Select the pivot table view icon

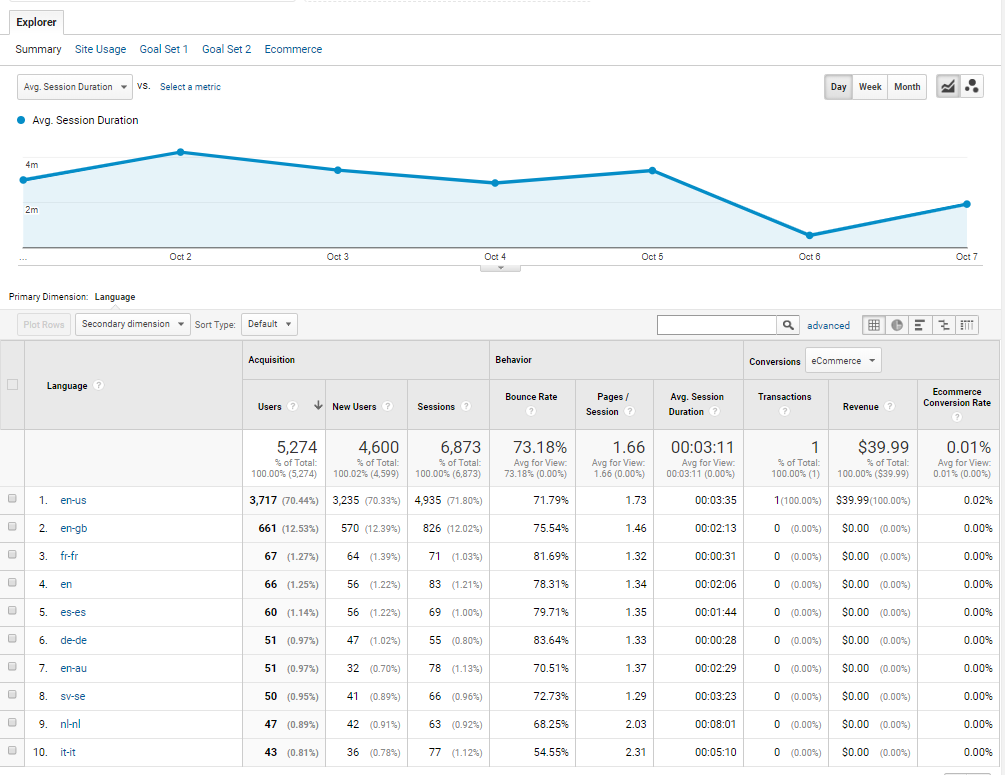tap(967, 325)
